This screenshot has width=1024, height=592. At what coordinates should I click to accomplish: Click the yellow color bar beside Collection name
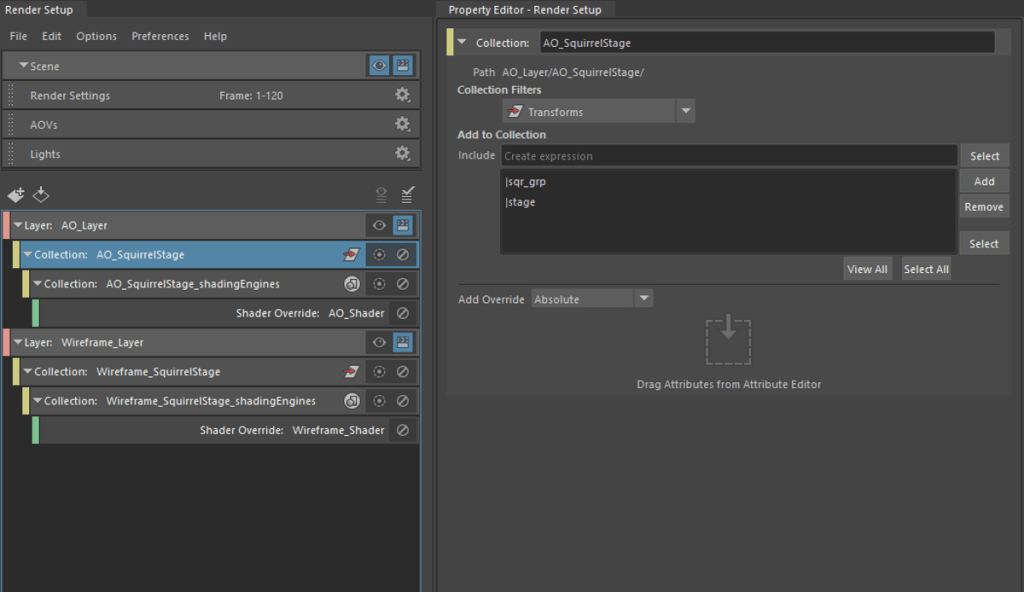[450, 43]
